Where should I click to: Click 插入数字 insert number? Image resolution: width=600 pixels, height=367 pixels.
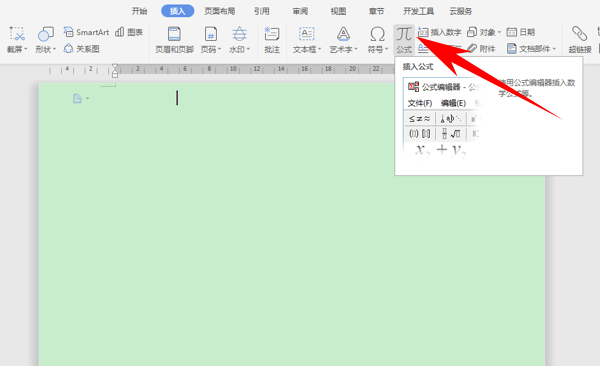click(440, 32)
